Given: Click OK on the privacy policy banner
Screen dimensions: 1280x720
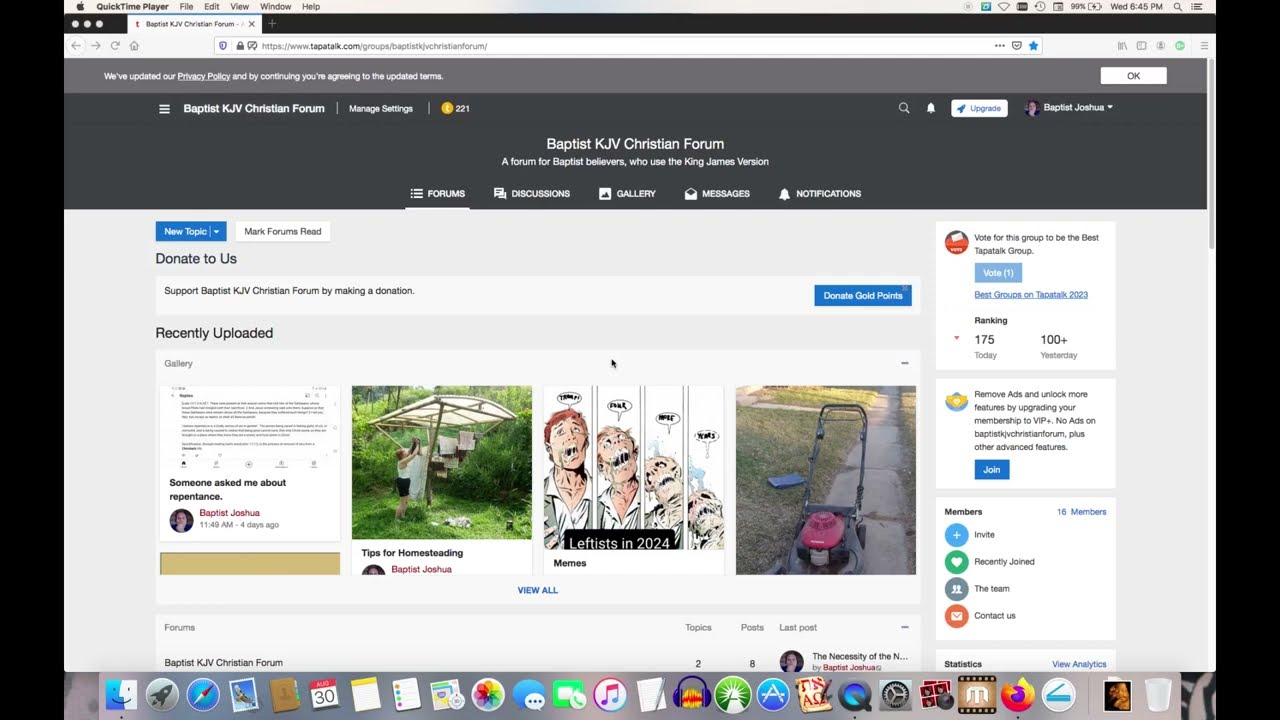Looking at the screenshot, I should [1133, 76].
